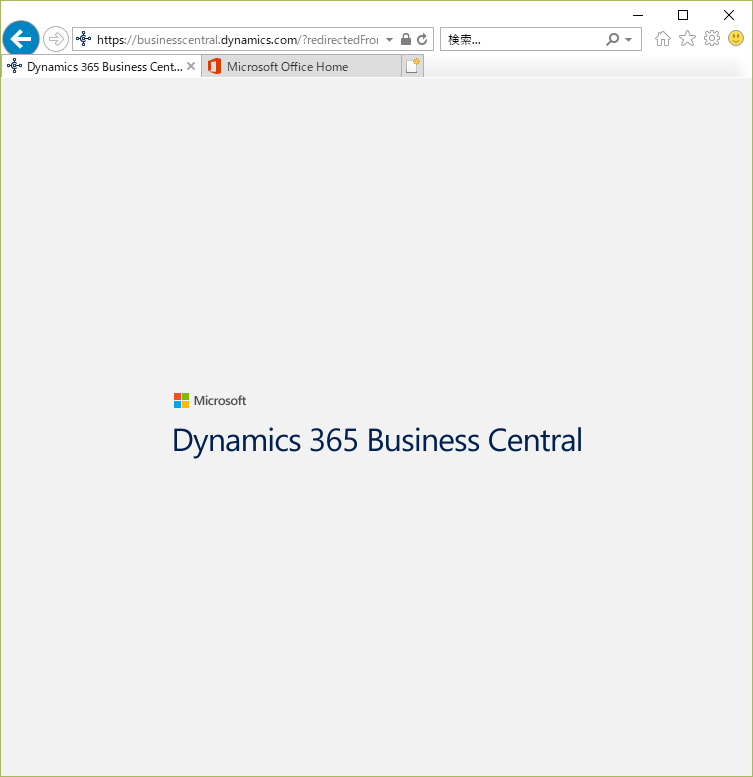Close the browser window
753x777 pixels.
click(x=729, y=15)
